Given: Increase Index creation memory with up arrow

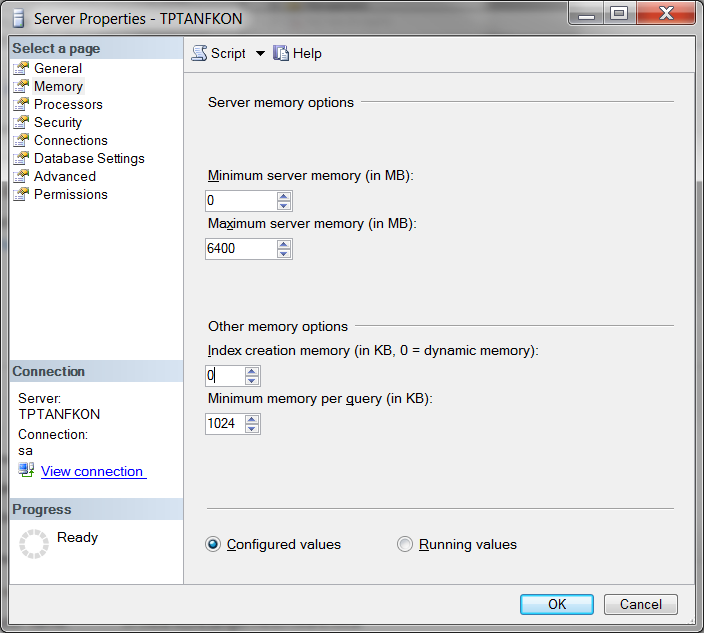Looking at the screenshot, I should [x=252, y=371].
